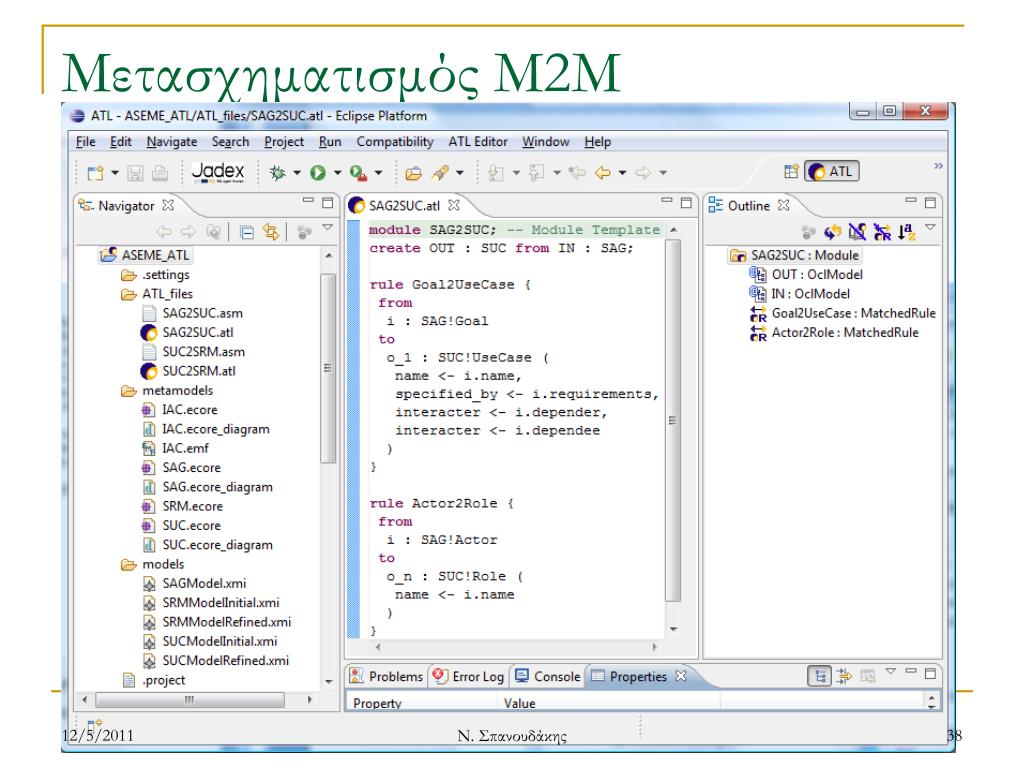This screenshot has height=768, width=1024.
Task: Open the File menu
Action: (x=86, y=142)
